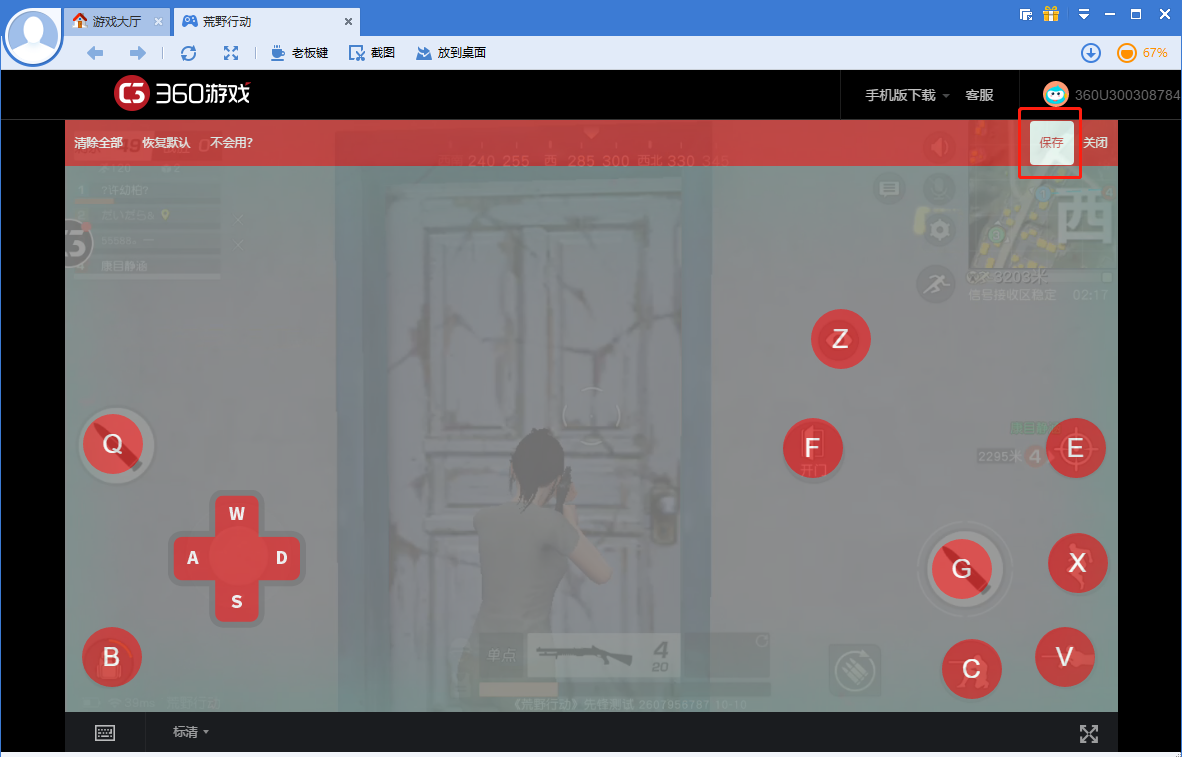Select the G key fire mapping
Image resolution: width=1182 pixels, height=757 pixels.
coord(962,569)
